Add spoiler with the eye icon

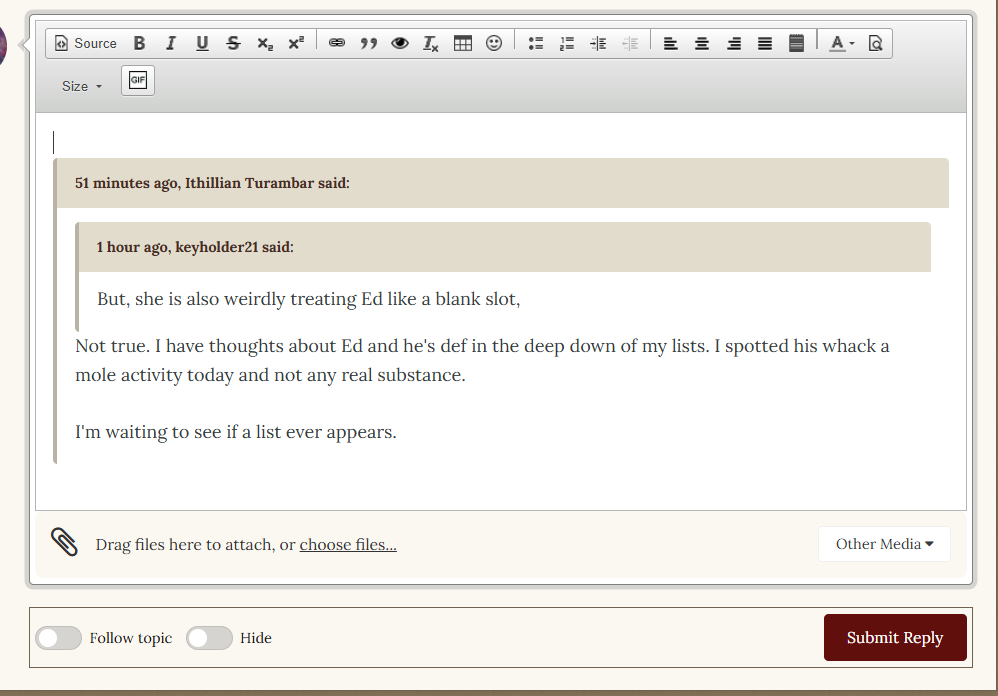pyautogui.click(x=400, y=43)
